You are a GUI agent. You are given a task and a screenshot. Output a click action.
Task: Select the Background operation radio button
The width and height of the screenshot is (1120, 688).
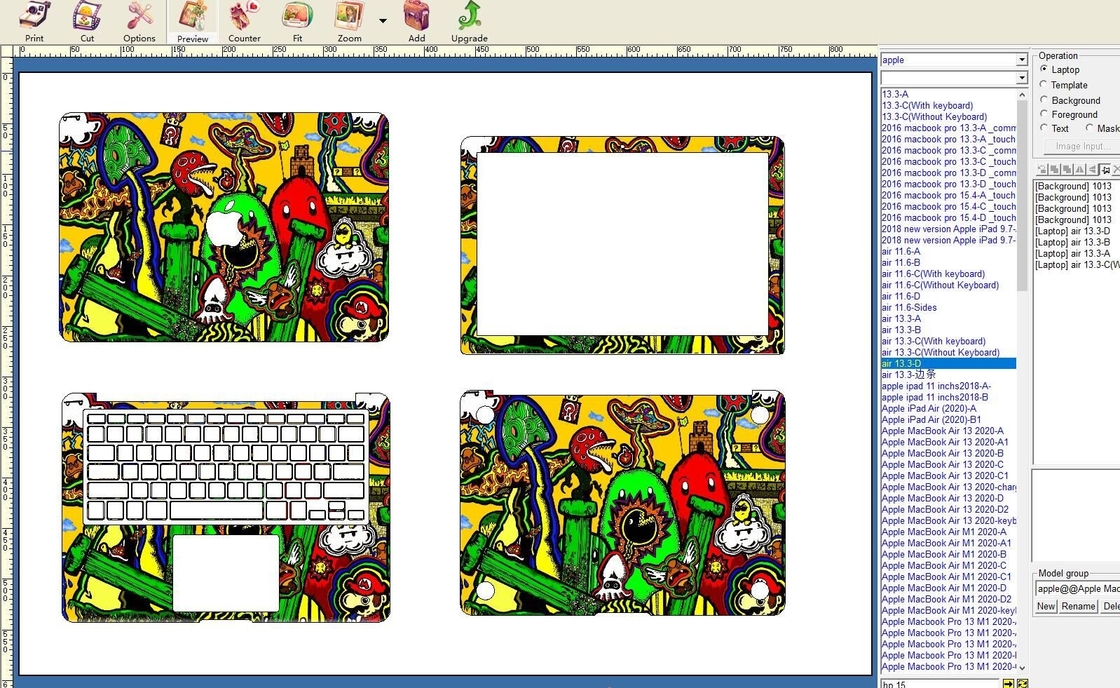tap(1070, 100)
